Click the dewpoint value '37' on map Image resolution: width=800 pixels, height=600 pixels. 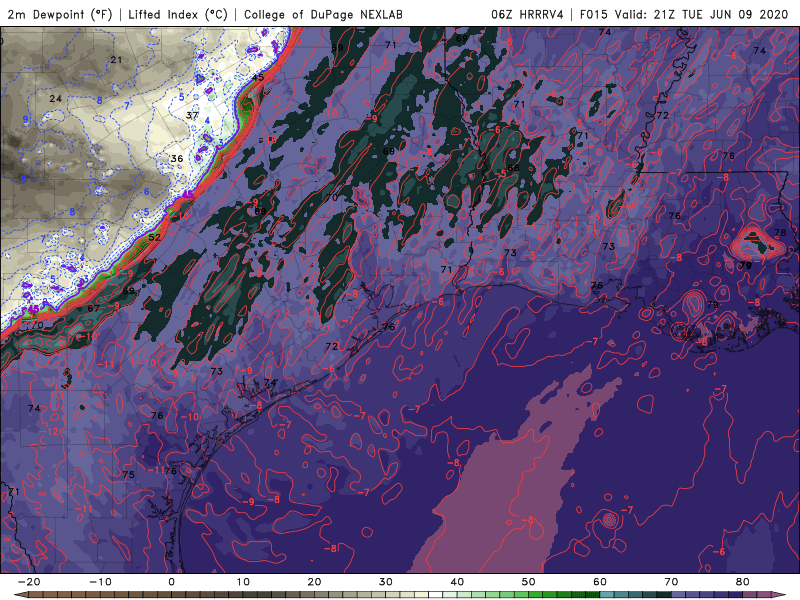click(x=192, y=115)
